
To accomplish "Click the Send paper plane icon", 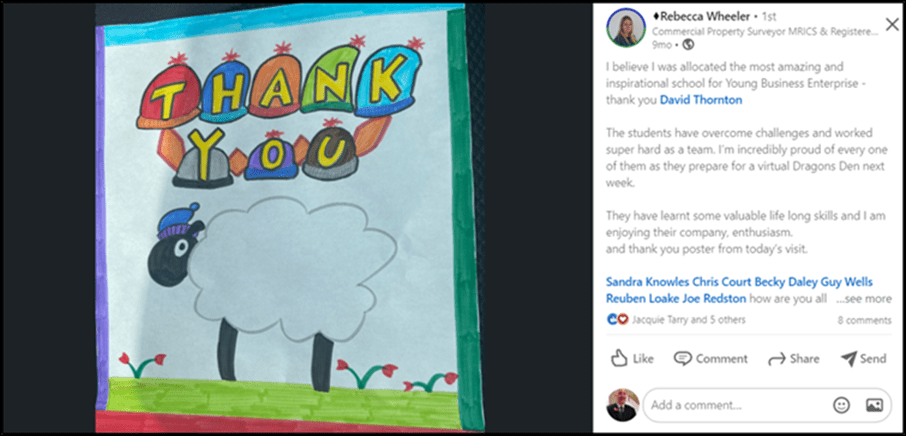I will pos(848,359).
